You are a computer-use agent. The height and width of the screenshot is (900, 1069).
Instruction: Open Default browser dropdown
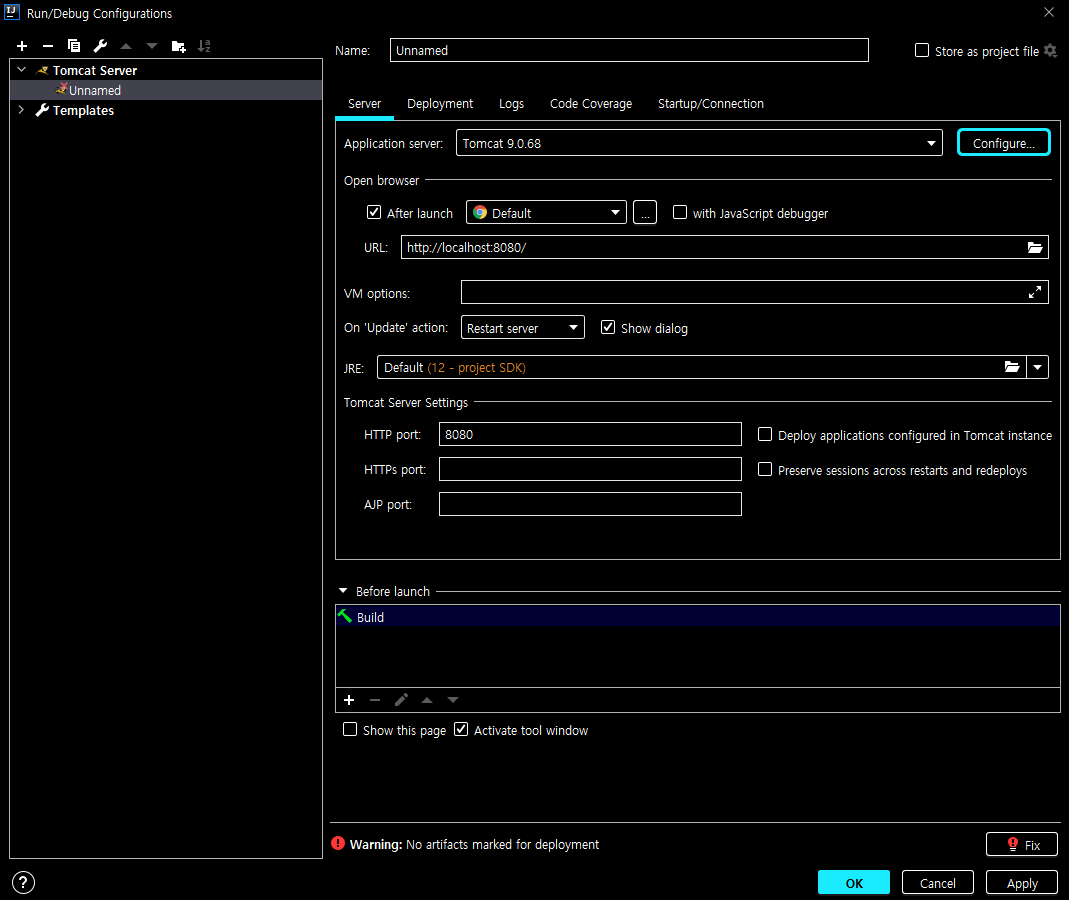click(546, 212)
